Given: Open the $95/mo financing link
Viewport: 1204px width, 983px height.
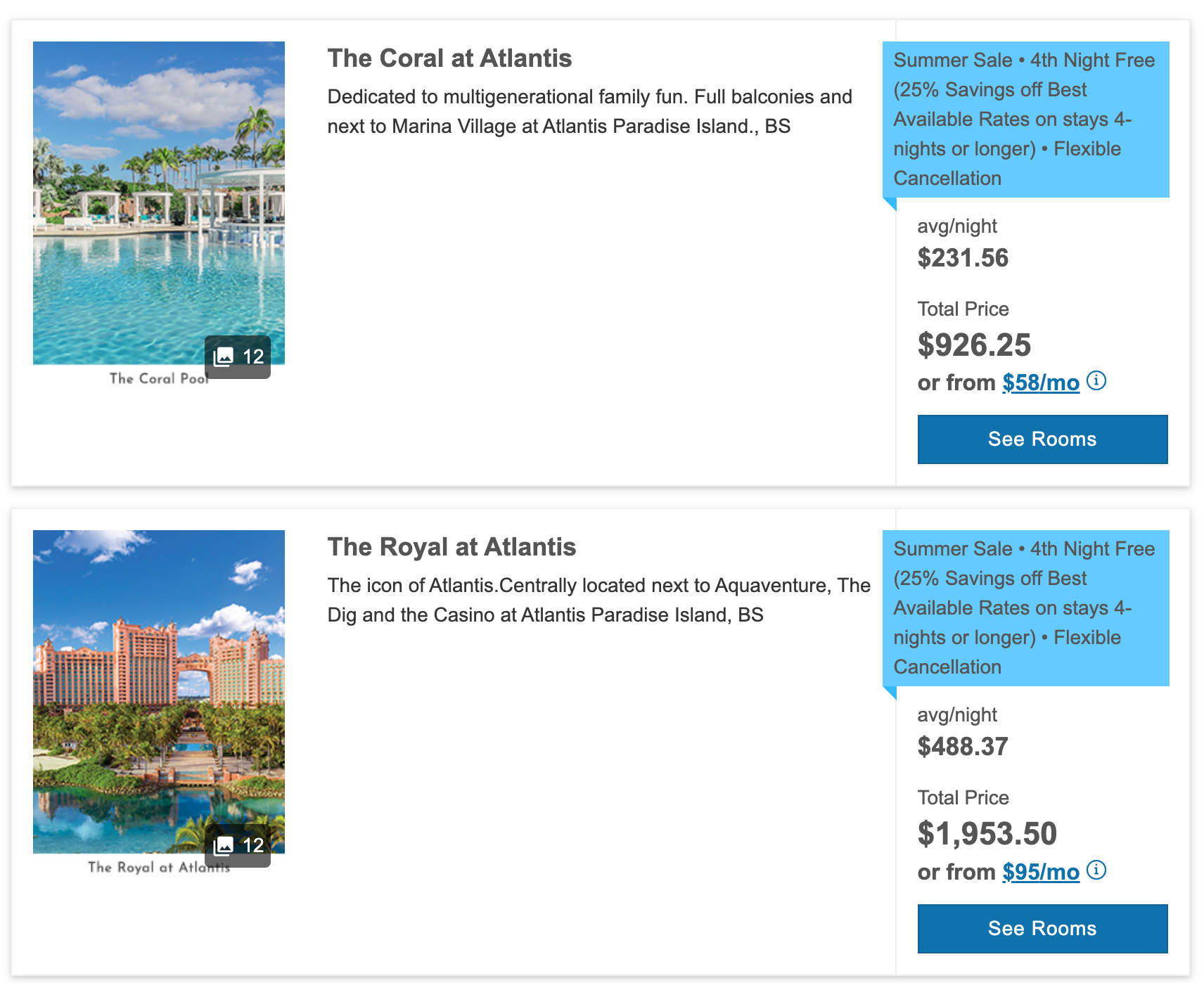Looking at the screenshot, I should (1040, 872).
